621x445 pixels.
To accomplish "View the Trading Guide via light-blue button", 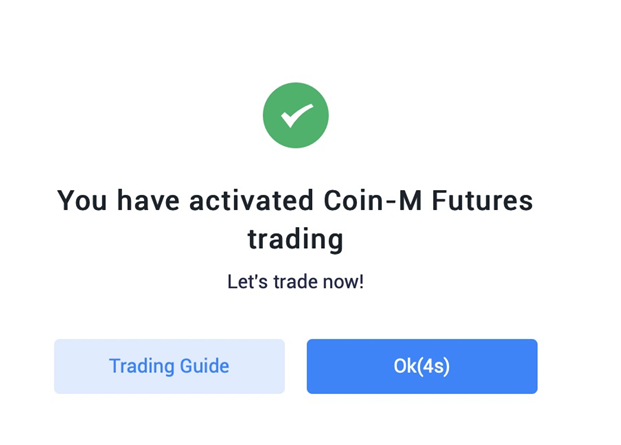I will point(169,366).
